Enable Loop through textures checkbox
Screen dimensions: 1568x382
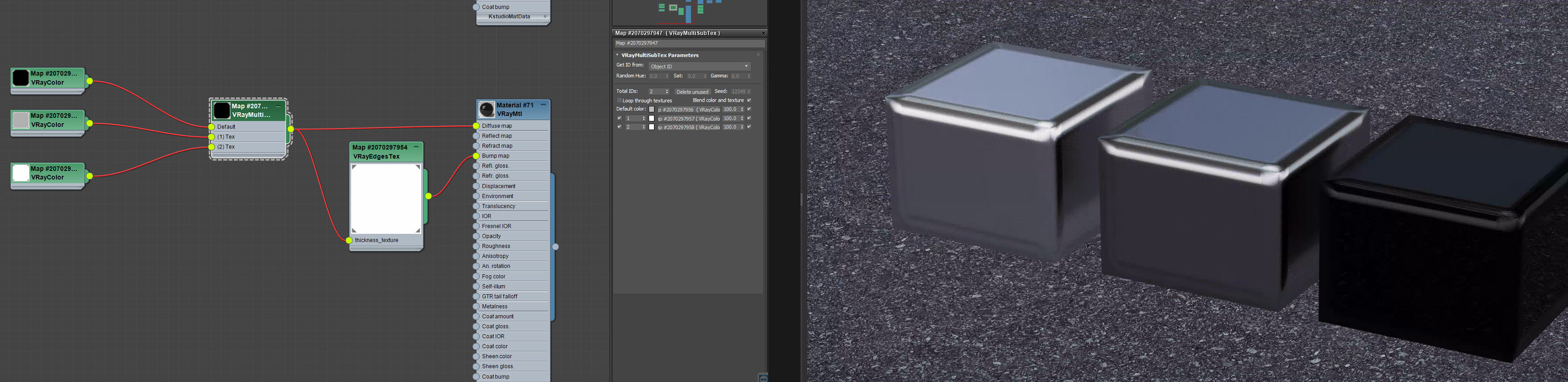[620, 100]
